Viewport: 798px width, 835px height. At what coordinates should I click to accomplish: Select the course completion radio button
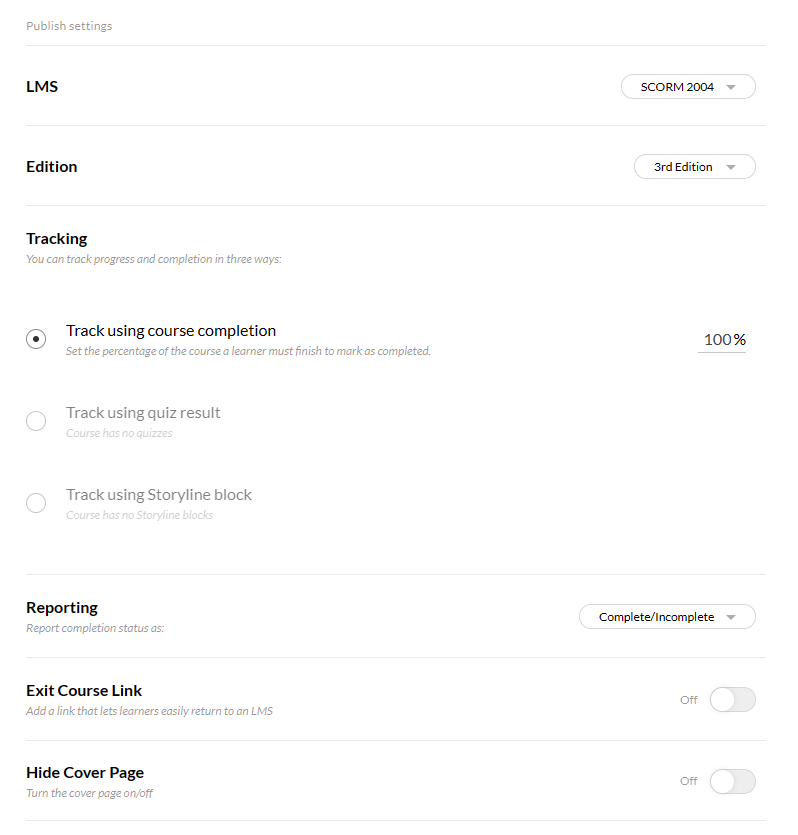(36, 339)
